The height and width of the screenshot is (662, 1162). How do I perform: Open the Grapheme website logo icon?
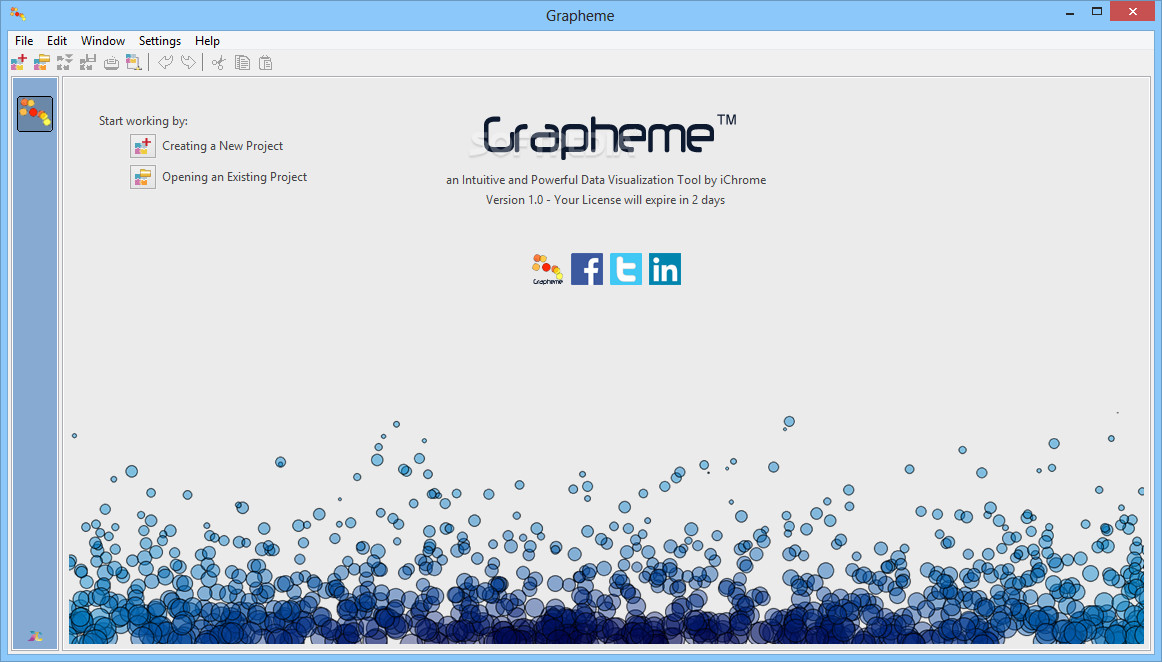548,269
